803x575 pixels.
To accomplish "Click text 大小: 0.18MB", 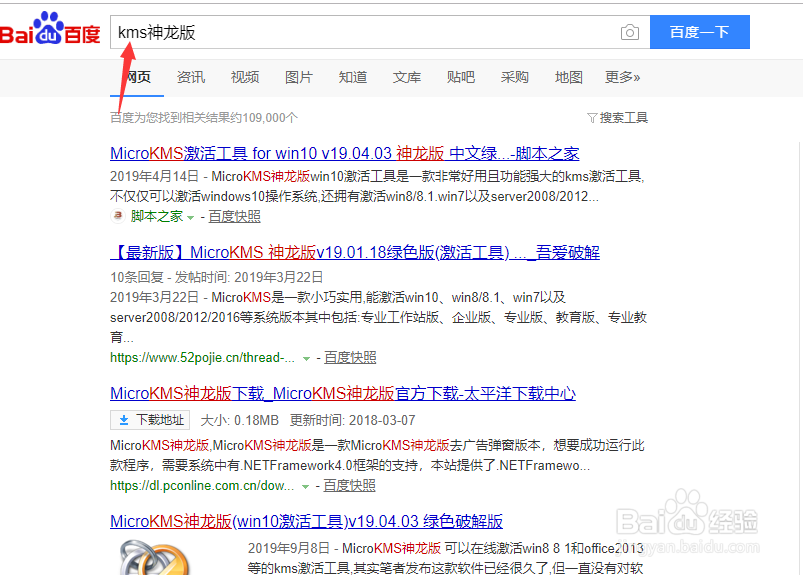I will [x=240, y=420].
